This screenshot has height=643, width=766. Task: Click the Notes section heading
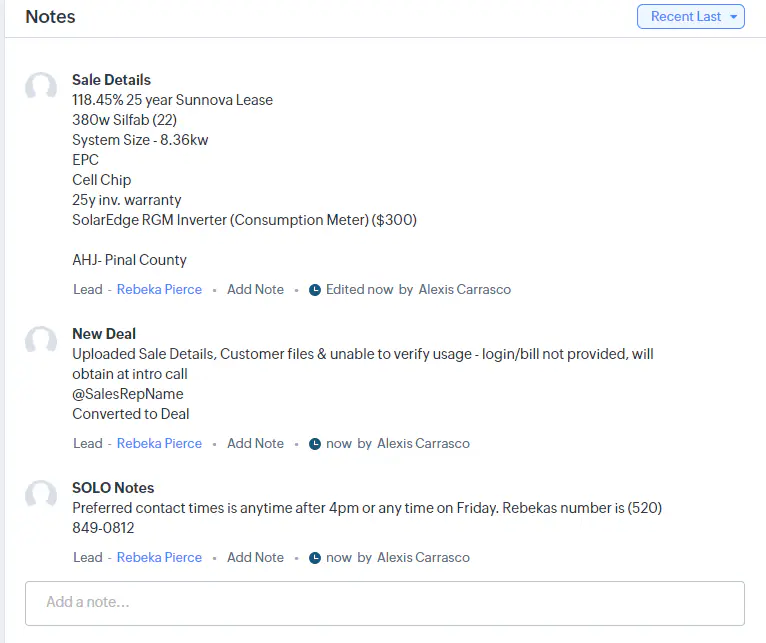(x=50, y=17)
